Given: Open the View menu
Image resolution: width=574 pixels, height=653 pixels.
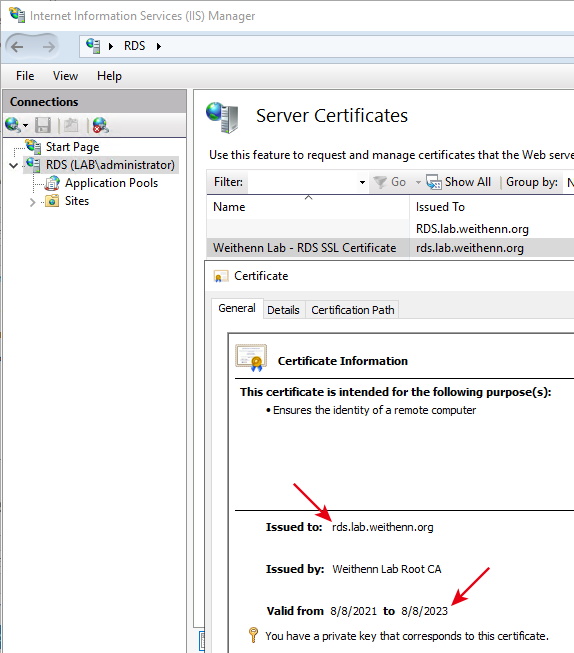Looking at the screenshot, I should [65, 76].
